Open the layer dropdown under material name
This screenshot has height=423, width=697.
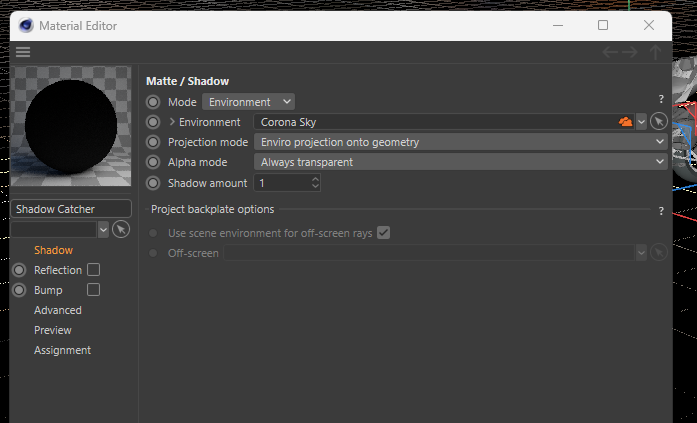coord(103,229)
